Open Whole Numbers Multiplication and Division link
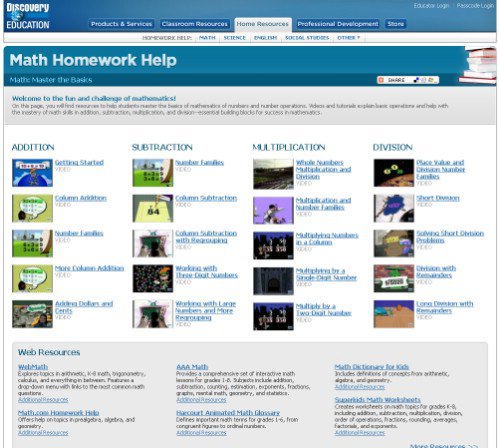Image resolution: width=499 pixels, height=448 pixels. (323, 169)
